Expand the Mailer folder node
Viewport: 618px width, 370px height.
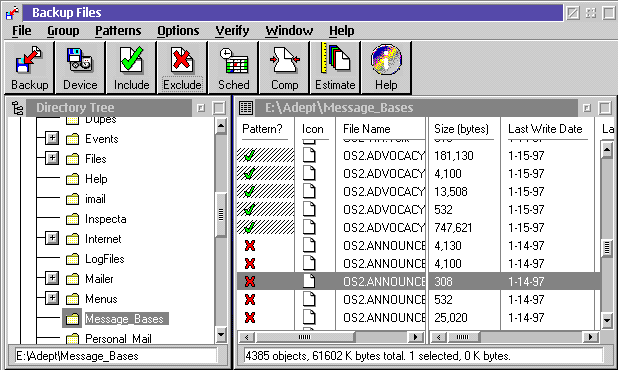click(x=52, y=278)
